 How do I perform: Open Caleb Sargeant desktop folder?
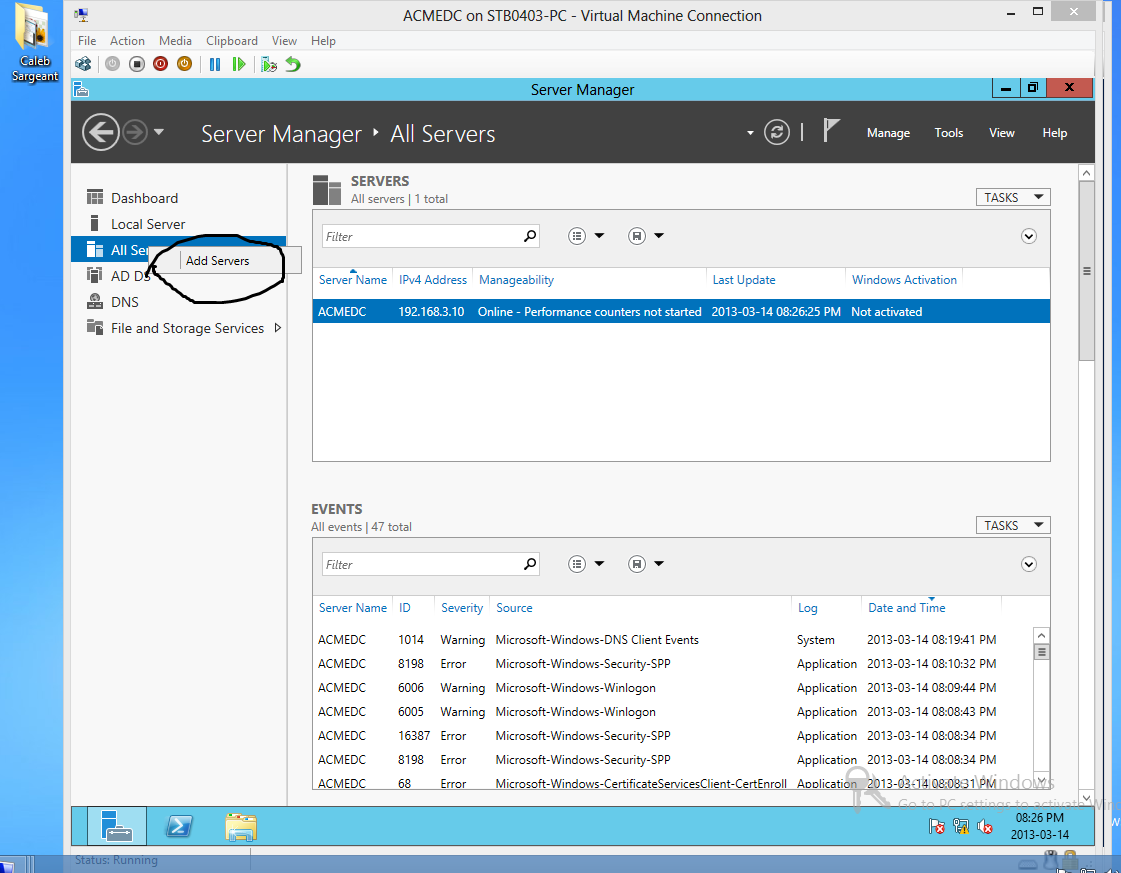34,43
